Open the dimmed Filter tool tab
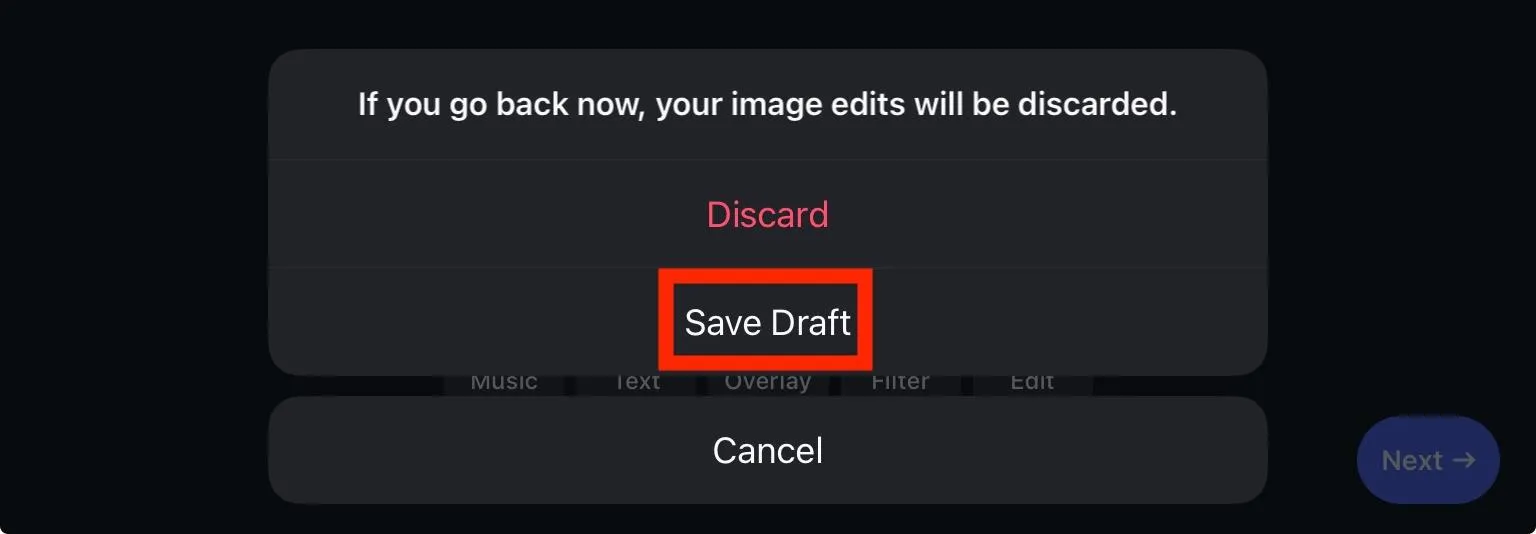 tap(900, 382)
